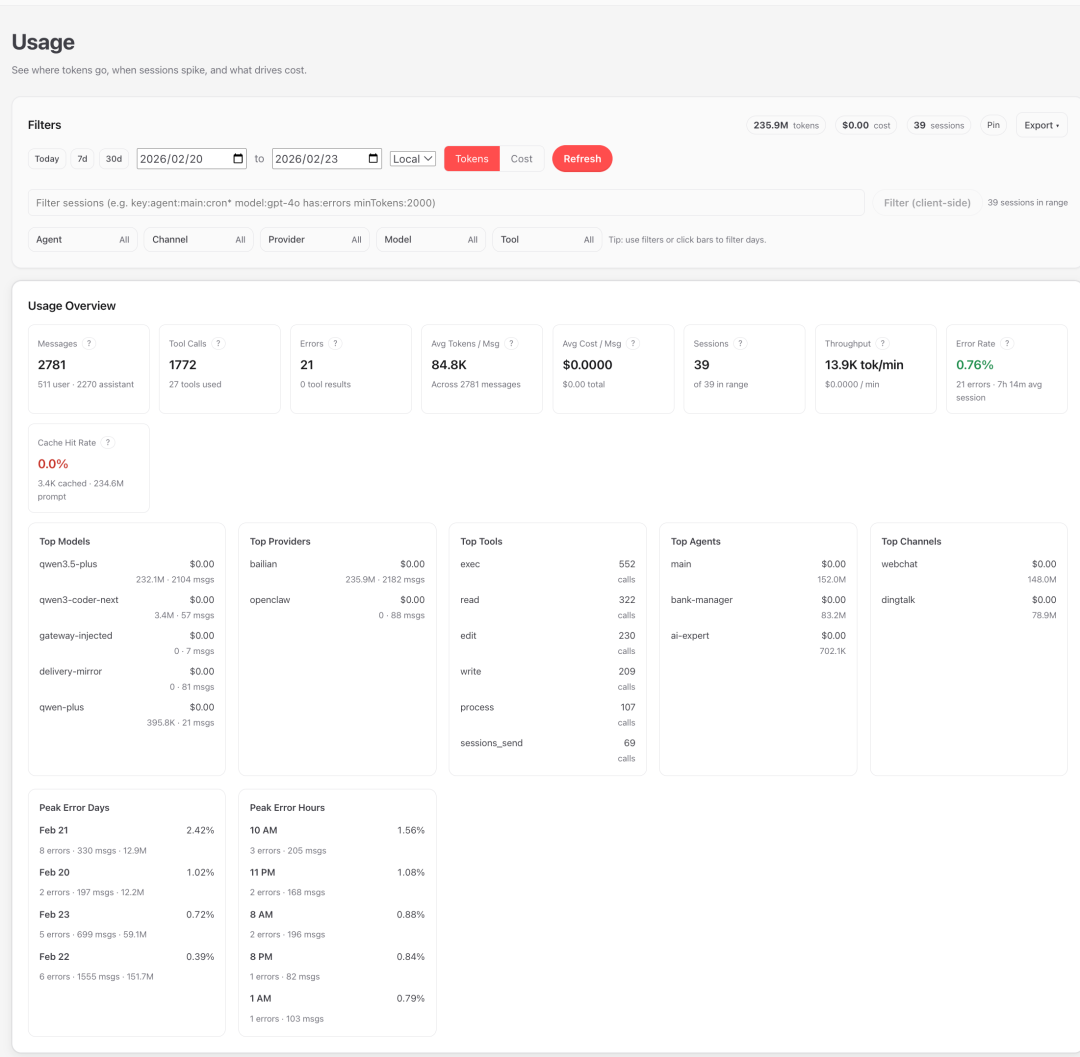Select the 7d date range preset

pos(83,159)
